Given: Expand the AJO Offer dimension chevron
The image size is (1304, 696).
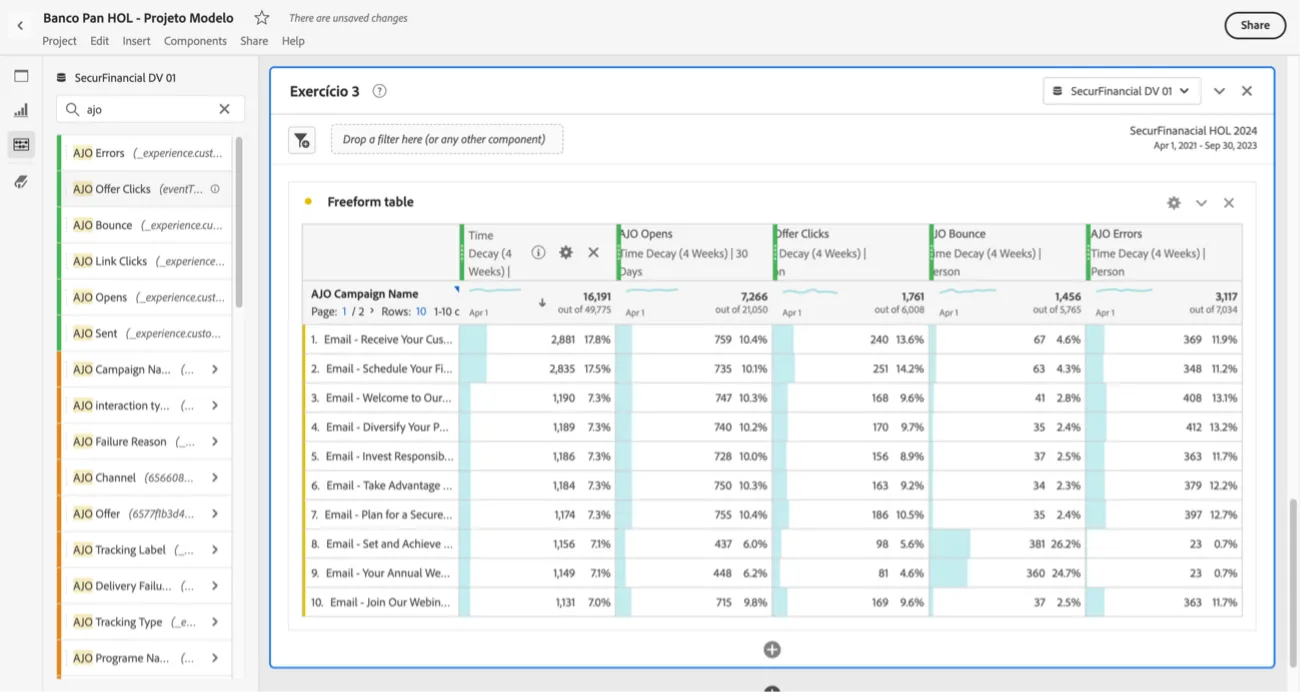Looking at the screenshot, I should tap(215, 514).
